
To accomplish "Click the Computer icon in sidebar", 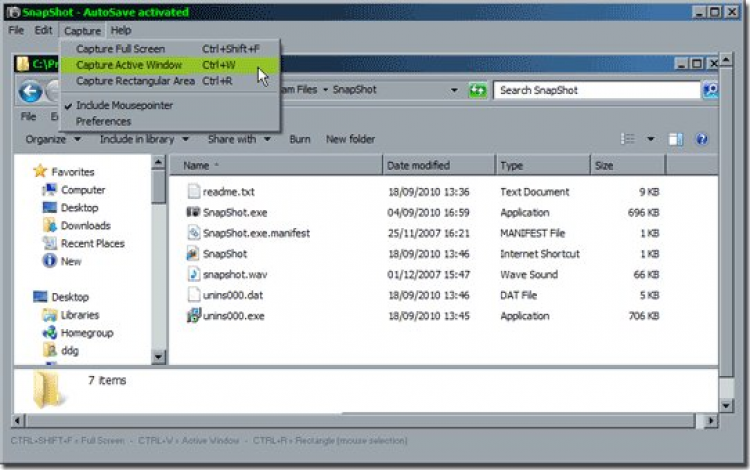I will (49, 190).
